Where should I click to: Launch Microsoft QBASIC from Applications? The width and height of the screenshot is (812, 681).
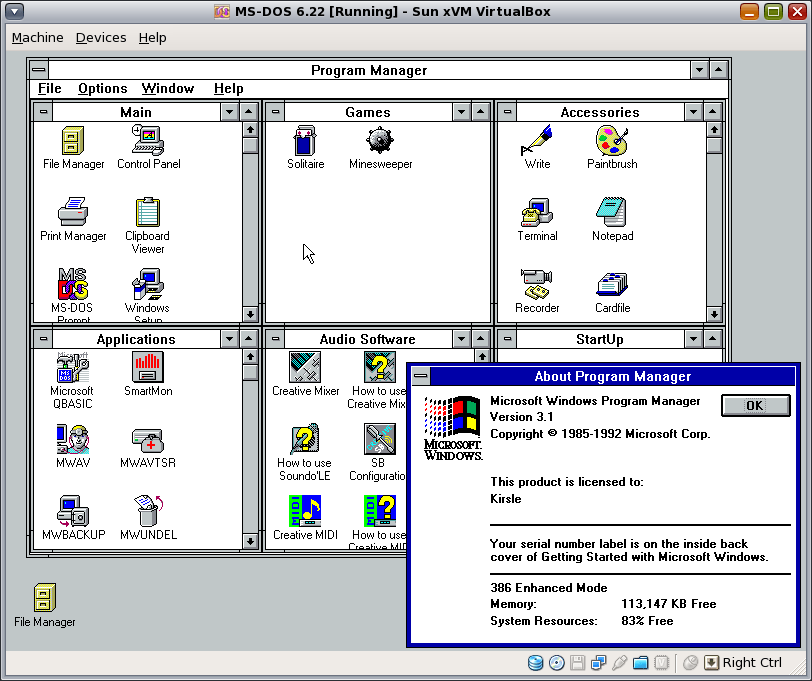tap(71, 368)
